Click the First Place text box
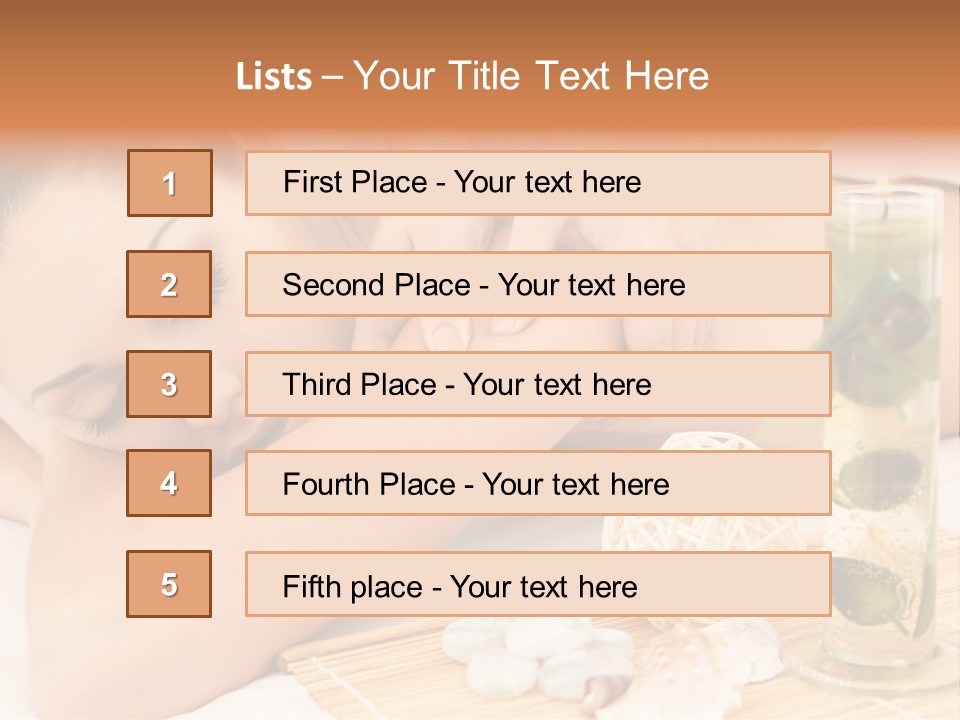Image resolution: width=960 pixels, height=720 pixels. click(x=538, y=183)
